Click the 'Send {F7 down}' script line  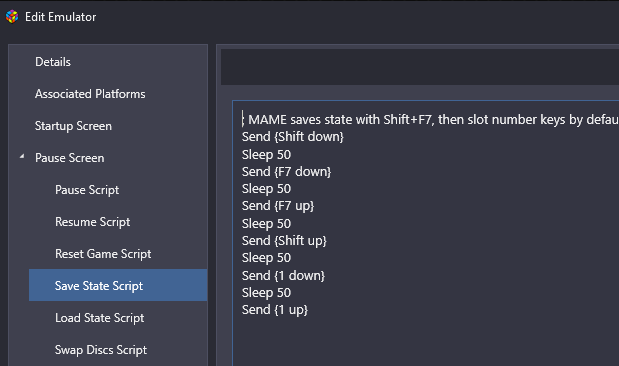286,171
